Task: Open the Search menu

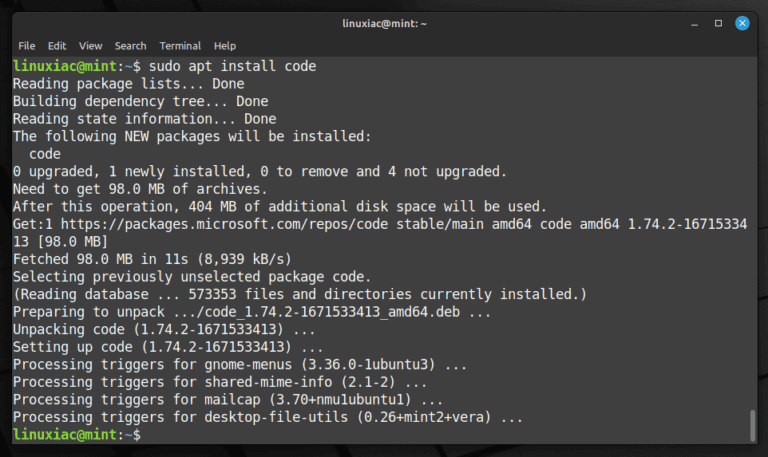Action: pyautogui.click(x=130, y=46)
